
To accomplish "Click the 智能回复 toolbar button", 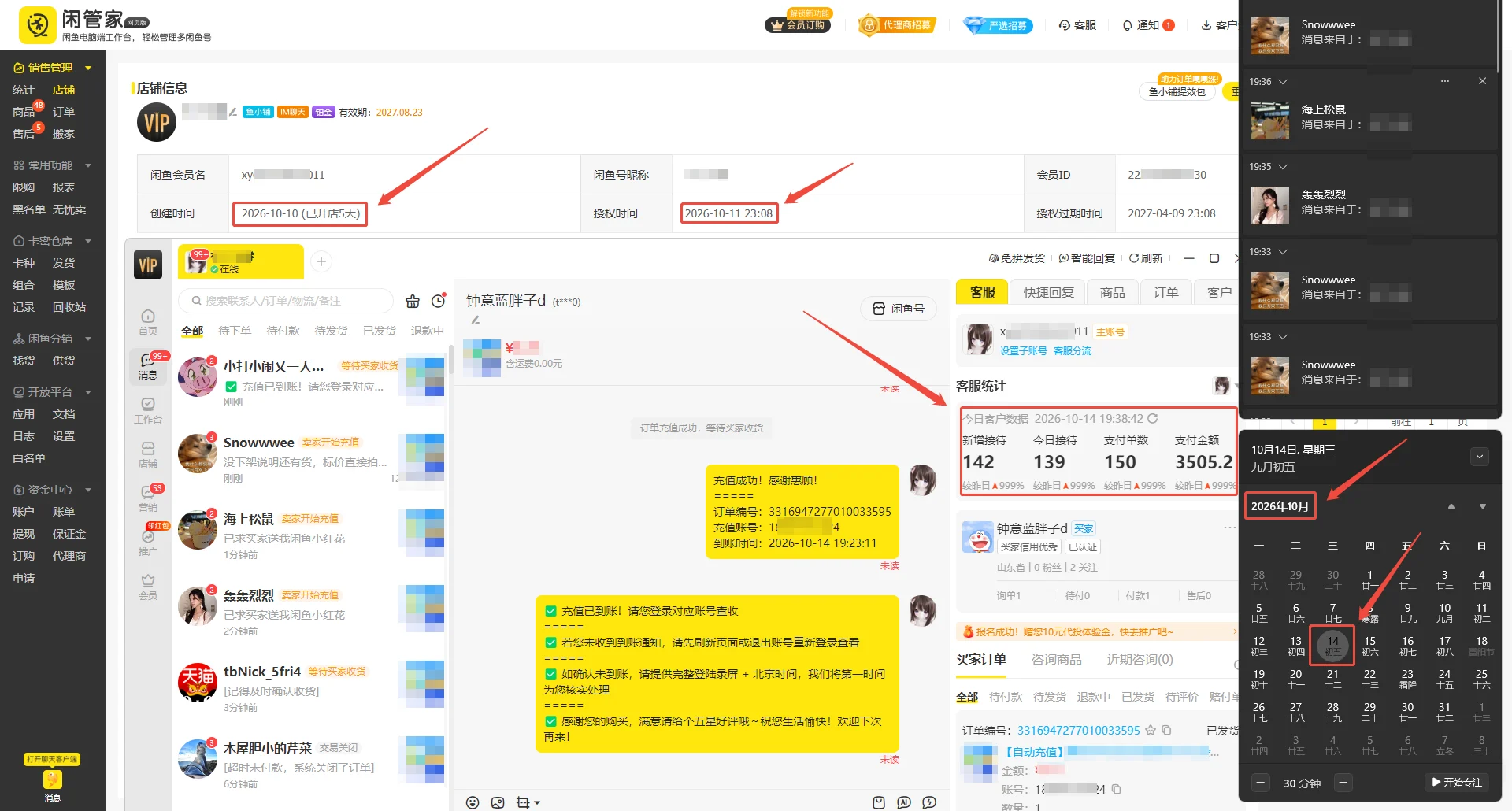I will [1087, 258].
